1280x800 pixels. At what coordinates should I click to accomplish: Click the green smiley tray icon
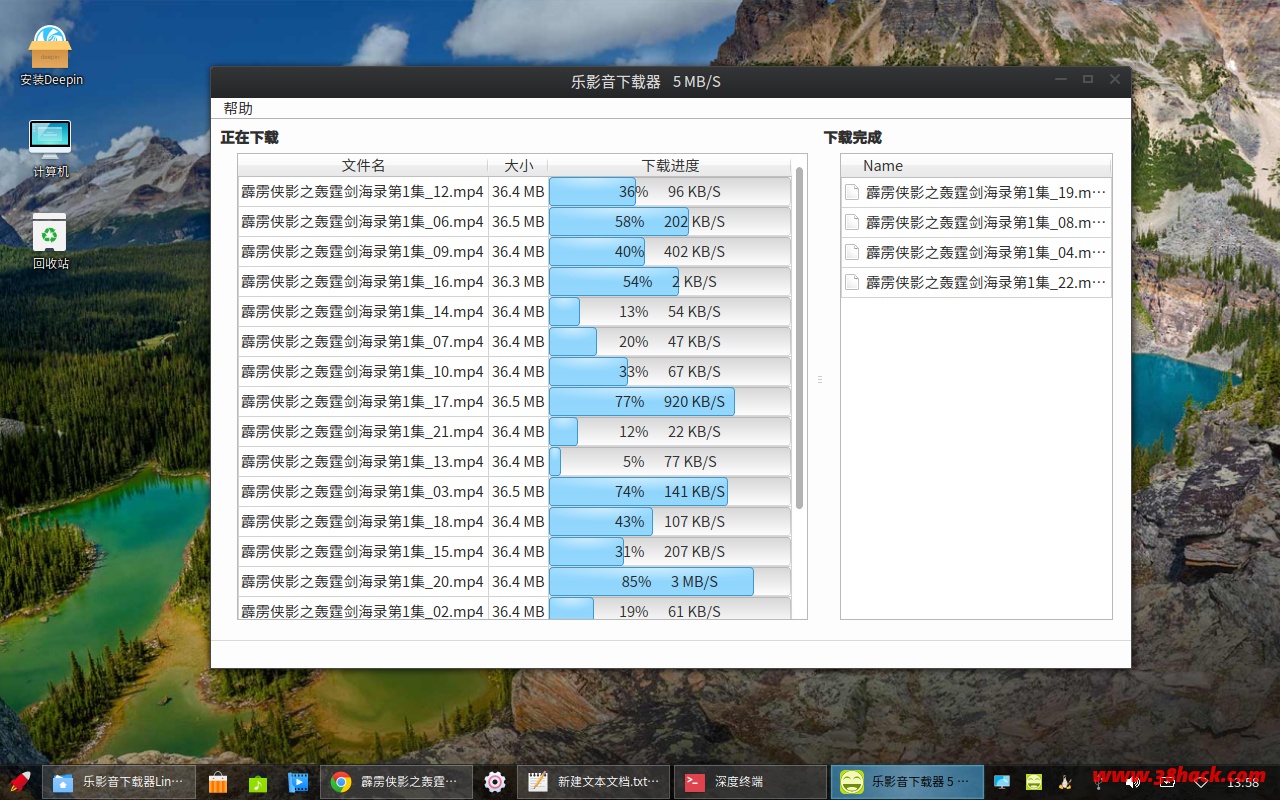click(x=1034, y=782)
